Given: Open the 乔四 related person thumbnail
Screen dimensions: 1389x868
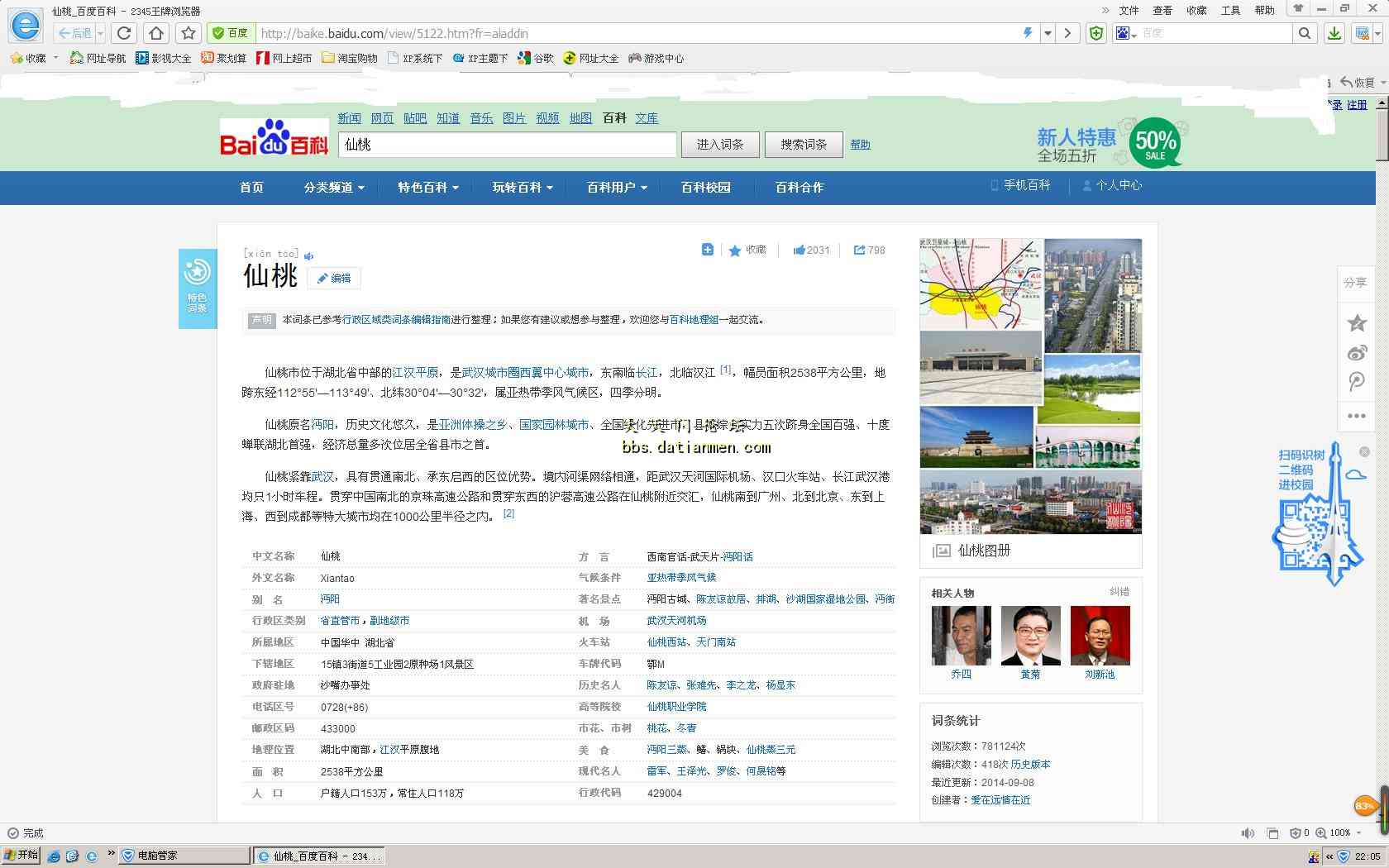Looking at the screenshot, I should tap(961, 636).
